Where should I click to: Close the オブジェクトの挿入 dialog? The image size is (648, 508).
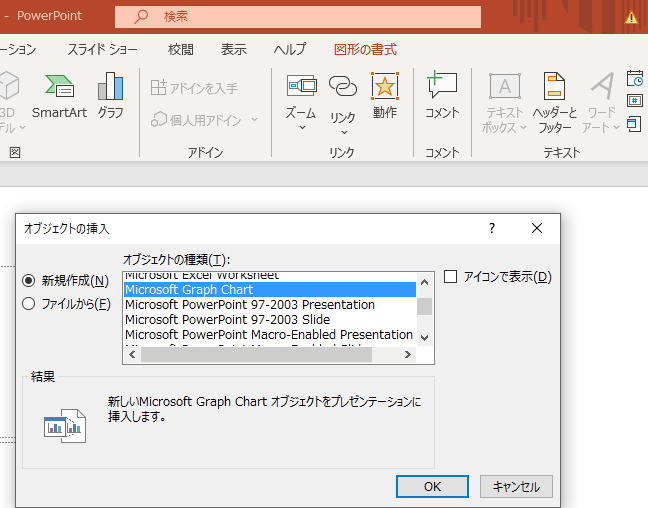coord(537,228)
